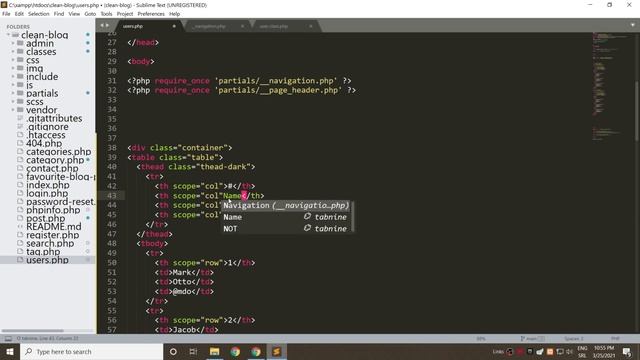Expand the classes folder
Image resolution: width=640 pixels, height=360 pixels.
13,52
